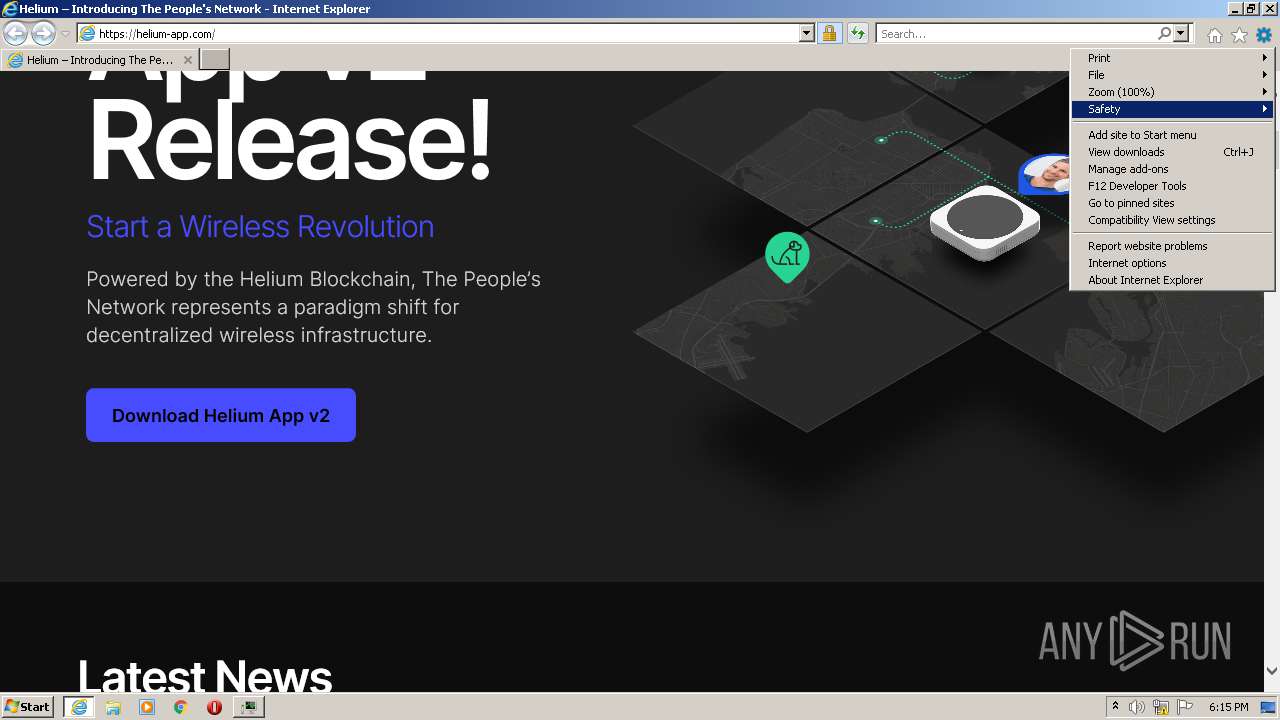This screenshot has width=1280, height=720.
Task: Click Internet Explorer icon on taskbar
Action: pos(78,707)
